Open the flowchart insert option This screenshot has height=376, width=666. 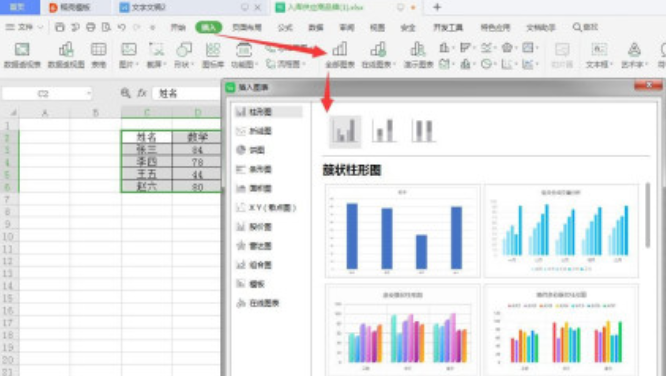tap(285, 64)
